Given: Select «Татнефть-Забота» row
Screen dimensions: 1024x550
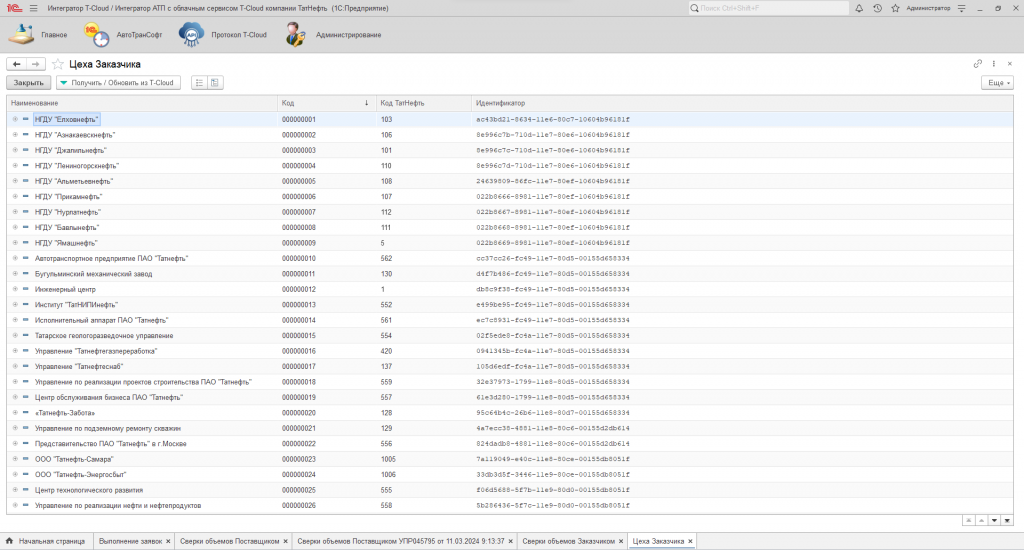Looking at the screenshot, I should pos(509,413).
